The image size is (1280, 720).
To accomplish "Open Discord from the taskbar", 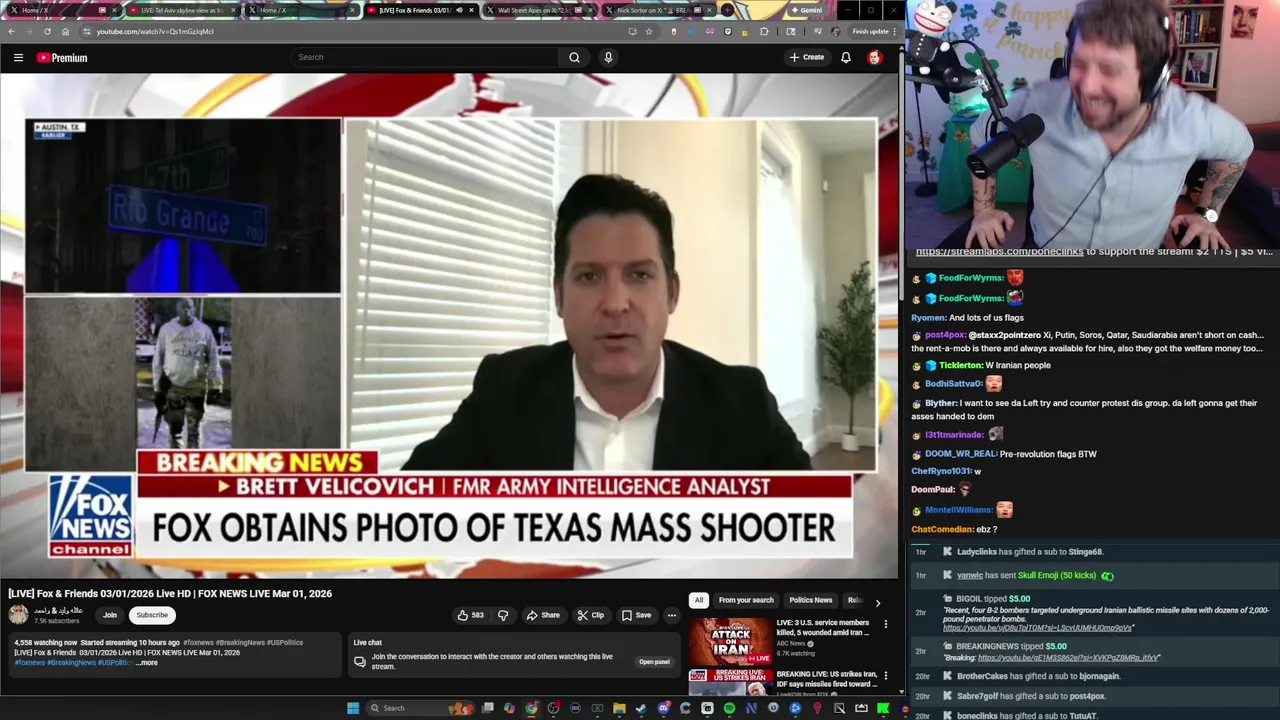I will (x=663, y=708).
